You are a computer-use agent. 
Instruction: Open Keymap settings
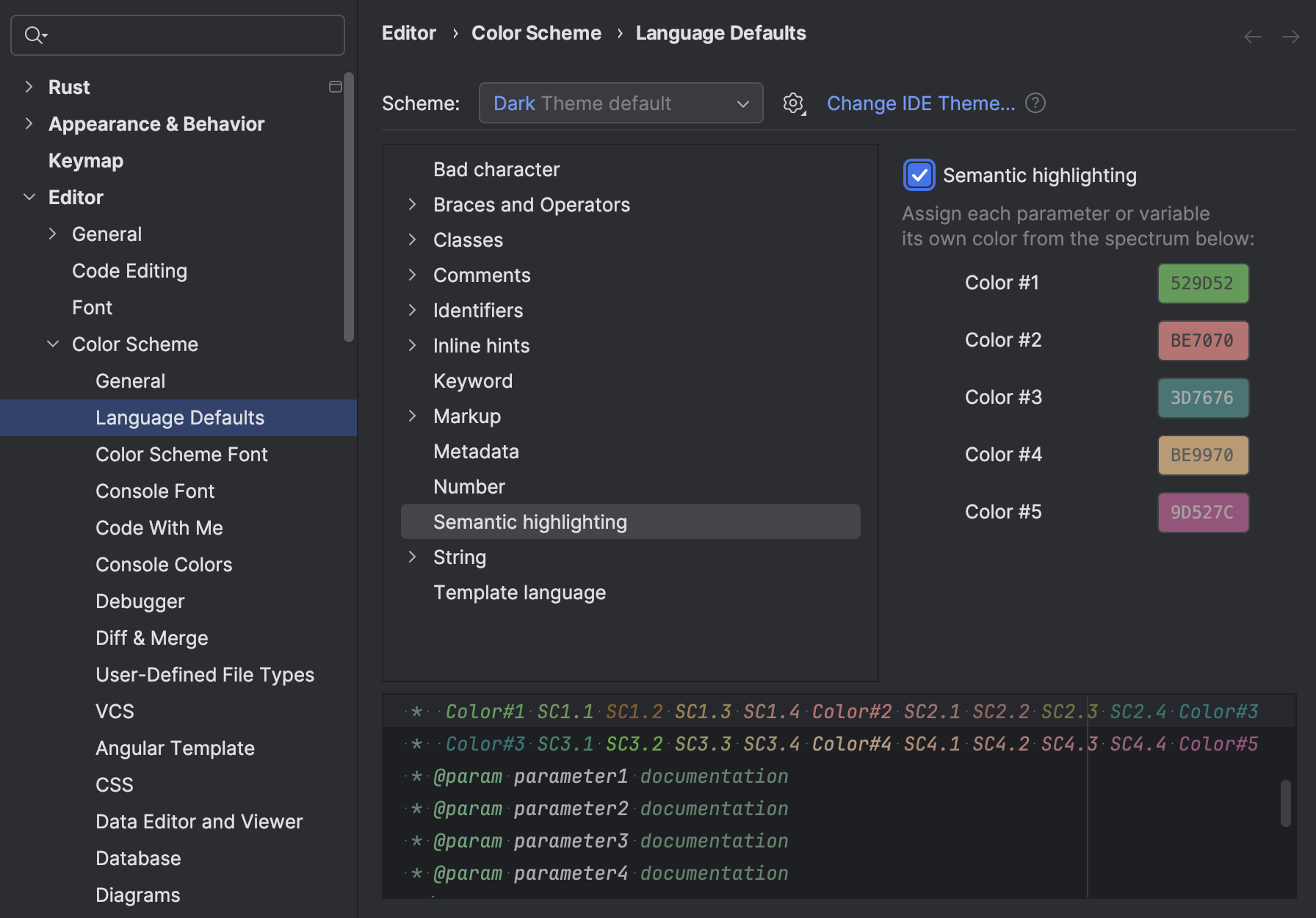click(86, 161)
